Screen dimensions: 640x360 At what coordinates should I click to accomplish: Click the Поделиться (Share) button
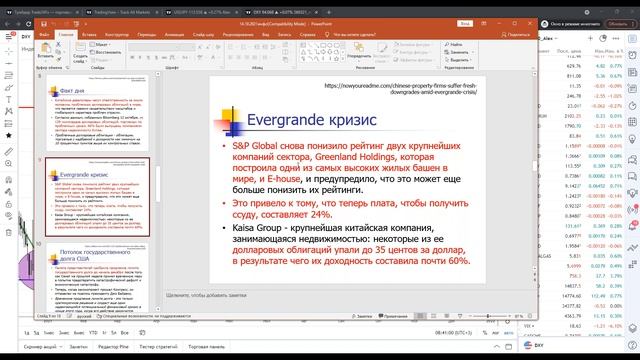click(x=516, y=35)
